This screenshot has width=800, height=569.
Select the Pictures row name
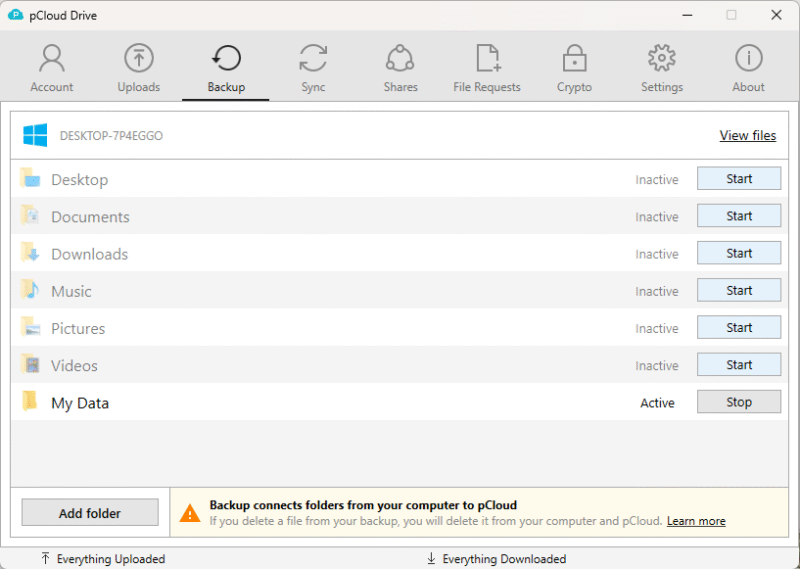click(x=78, y=329)
